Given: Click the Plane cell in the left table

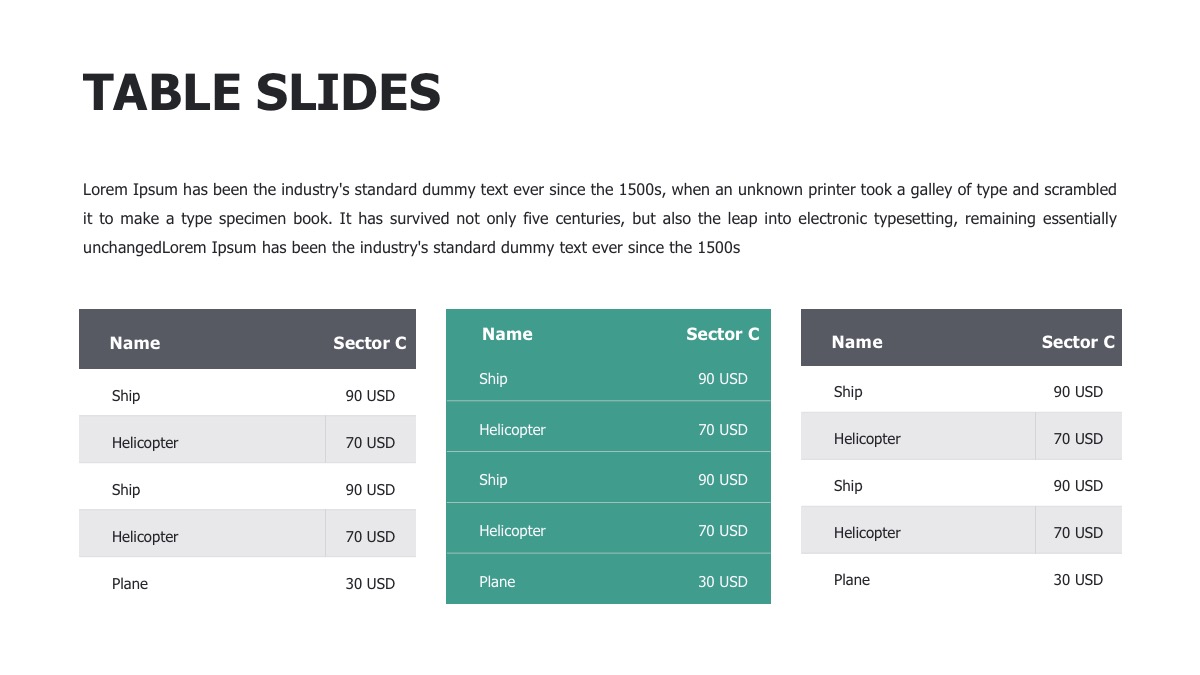Looking at the screenshot, I should (x=130, y=584).
